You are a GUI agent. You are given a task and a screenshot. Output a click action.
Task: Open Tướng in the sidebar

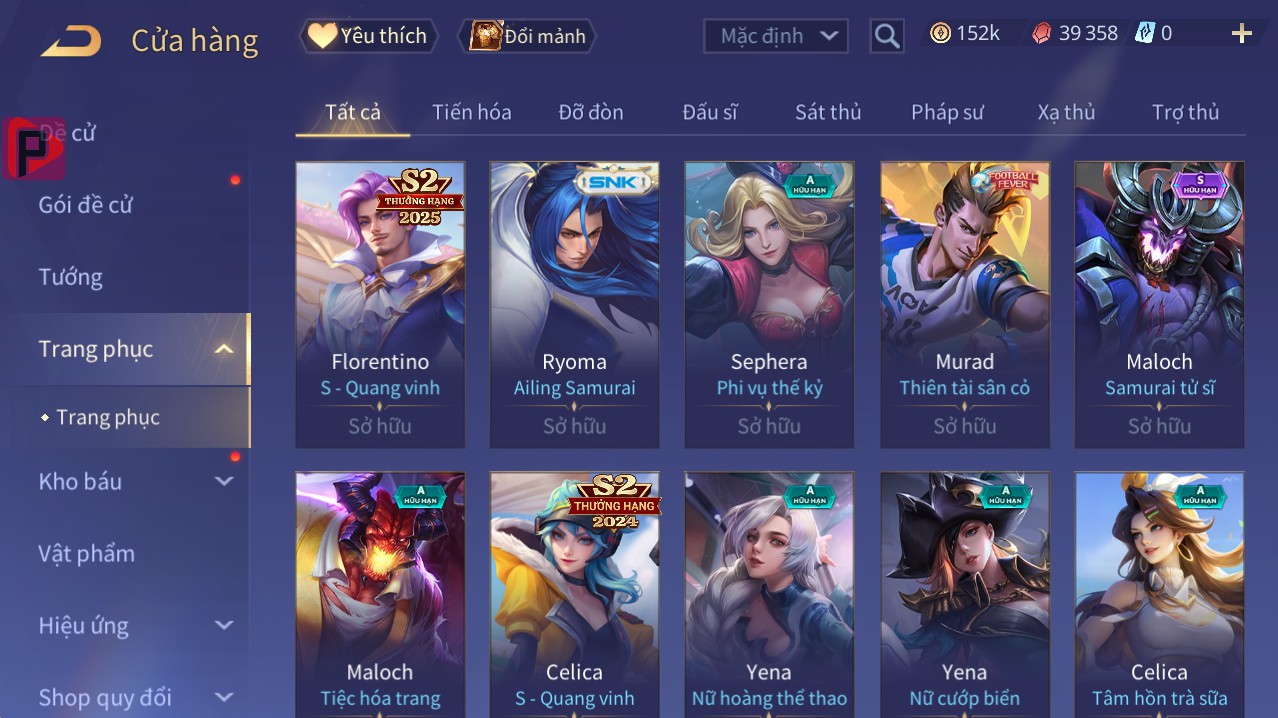click(x=70, y=277)
